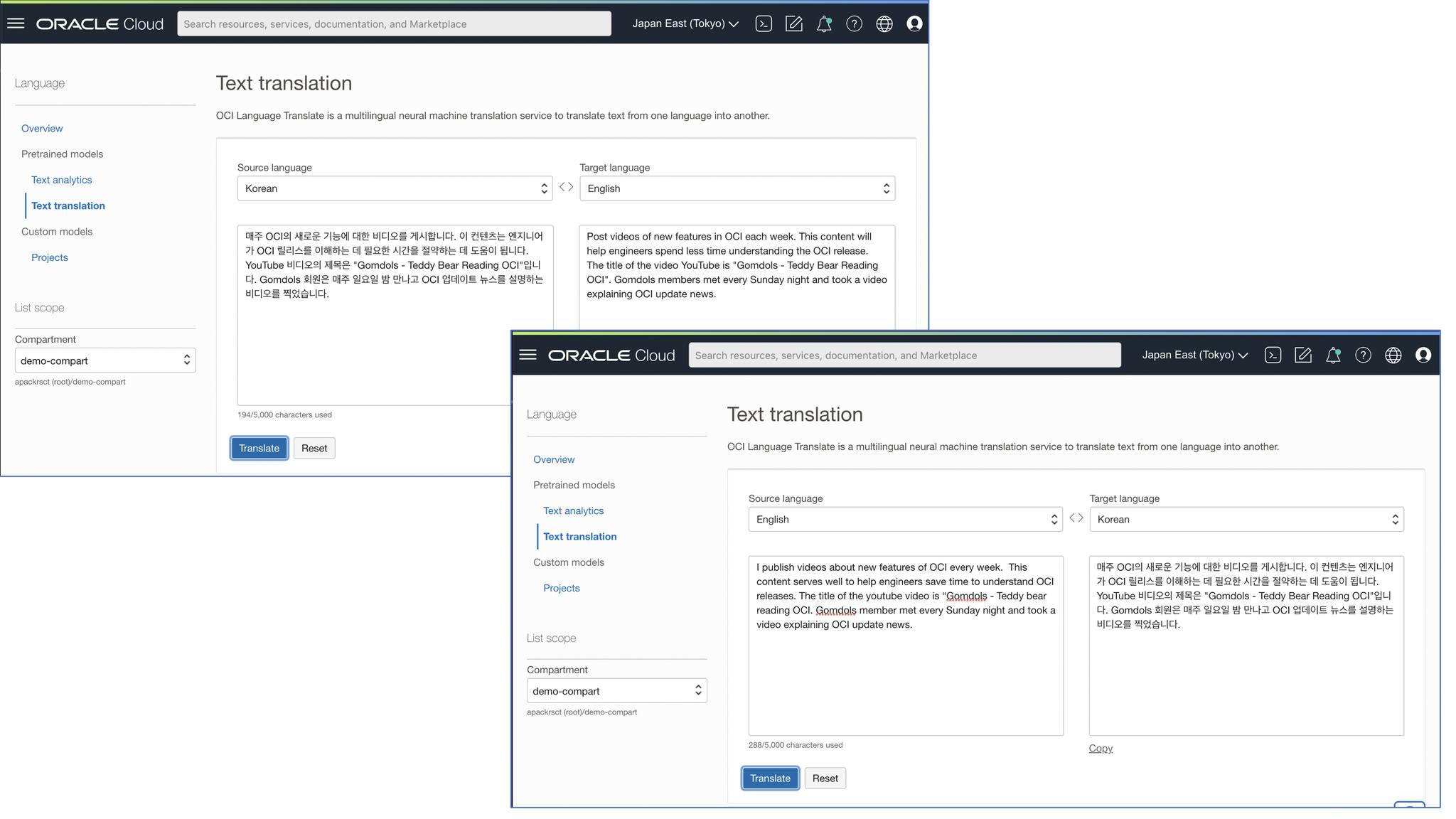Open profile avatar in front window
1456x819 pixels.
(1423, 355)
